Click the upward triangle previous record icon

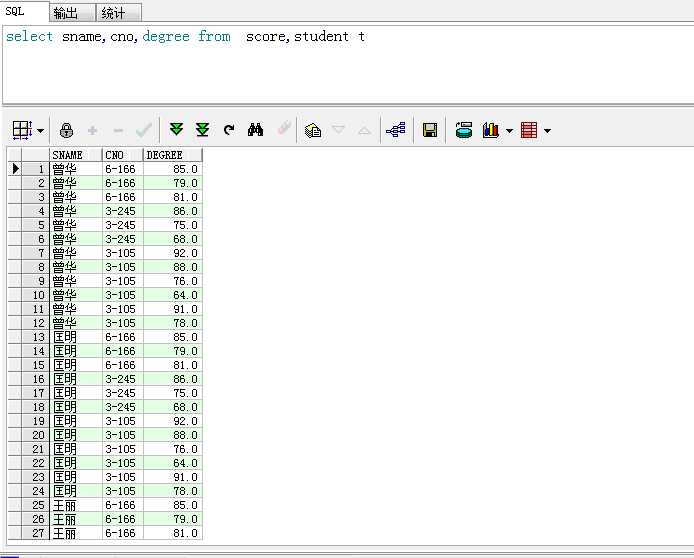(364, 130)
